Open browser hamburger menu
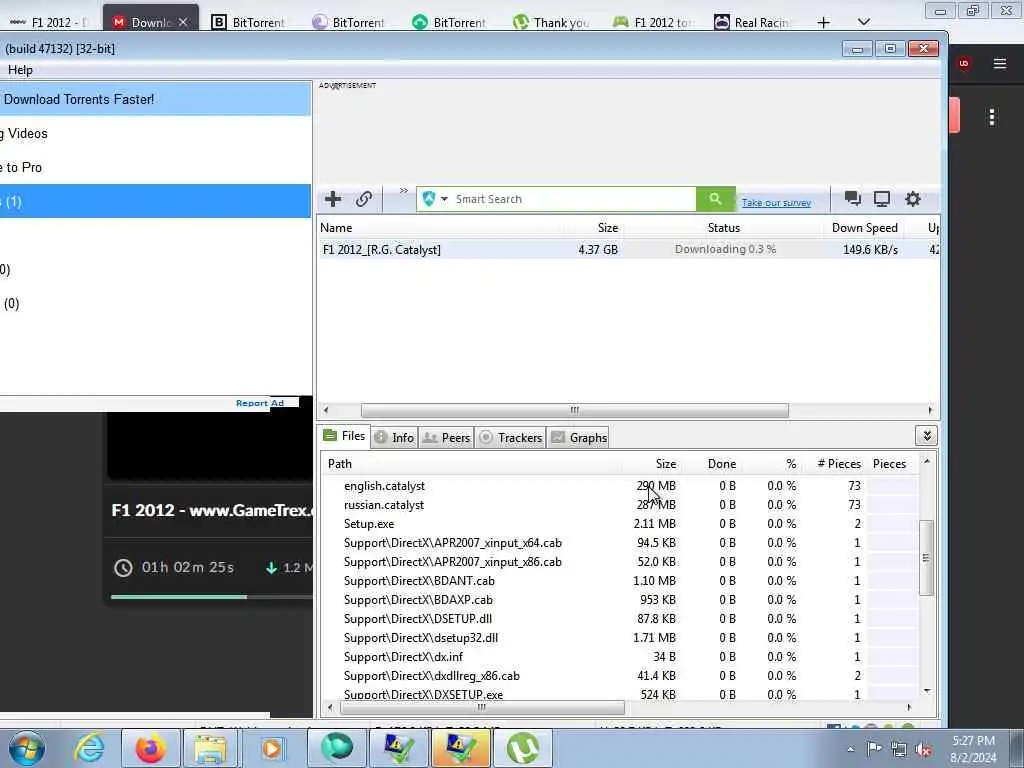The height and width of the screenshot is (768, 1024). [1000, 63]
